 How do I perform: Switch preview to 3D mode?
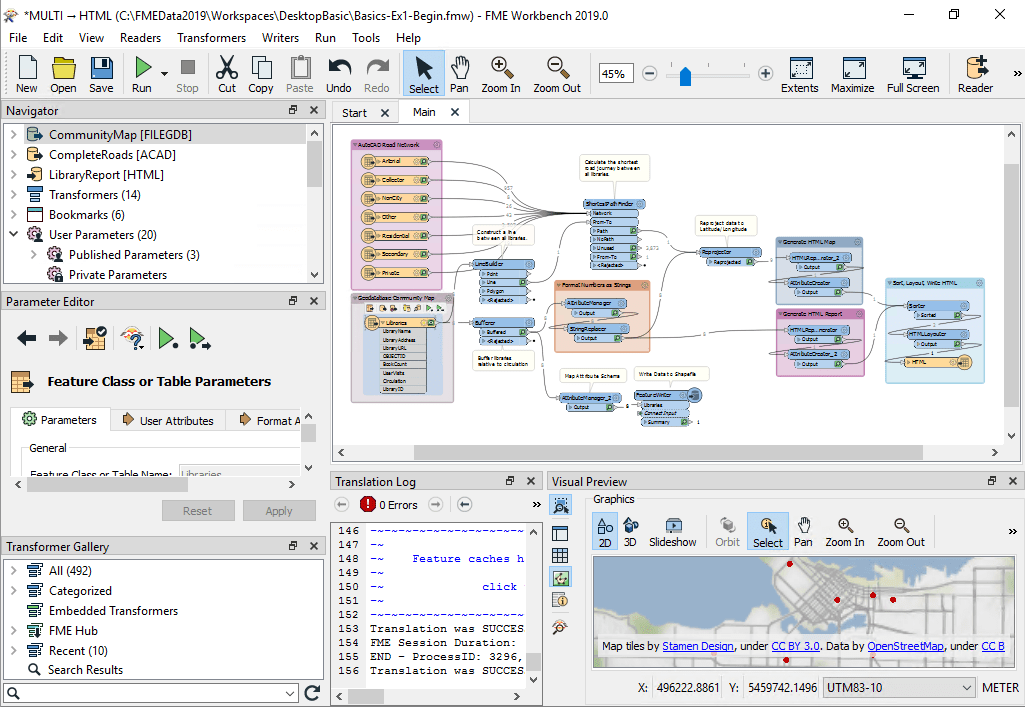click(x=630, y=531)
